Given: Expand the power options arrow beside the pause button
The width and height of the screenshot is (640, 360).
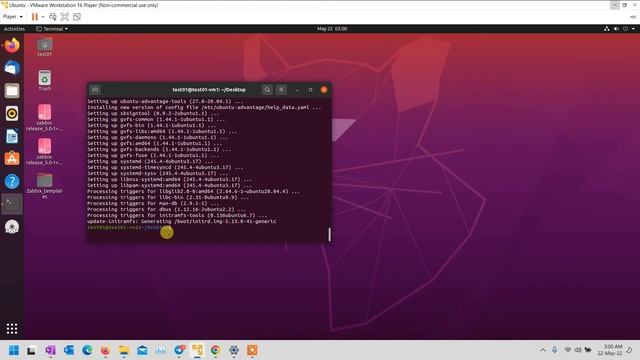Looking at the screenshot, I should (x=43, y=17).
